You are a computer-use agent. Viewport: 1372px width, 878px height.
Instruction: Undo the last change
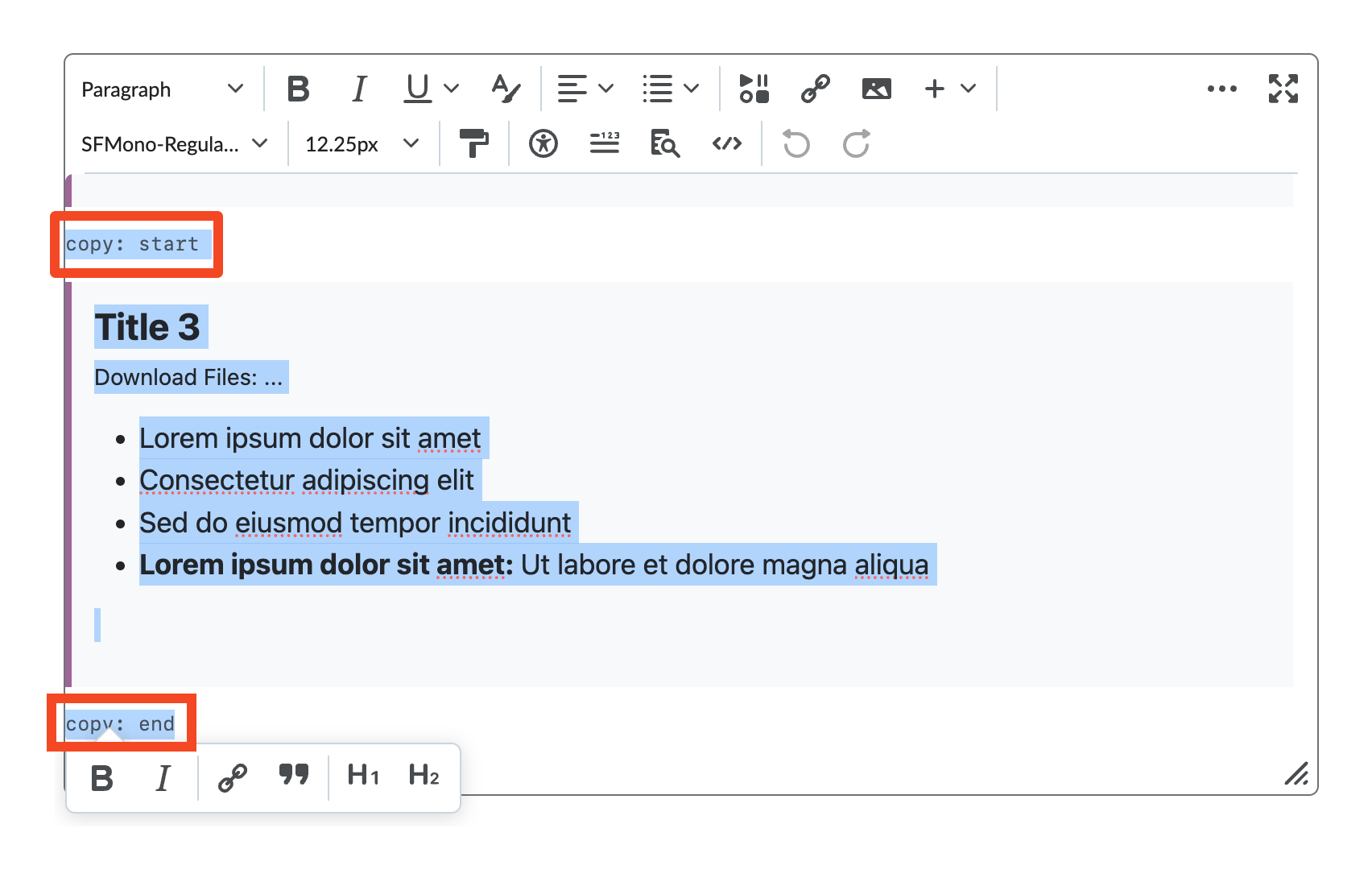(795, 143)
